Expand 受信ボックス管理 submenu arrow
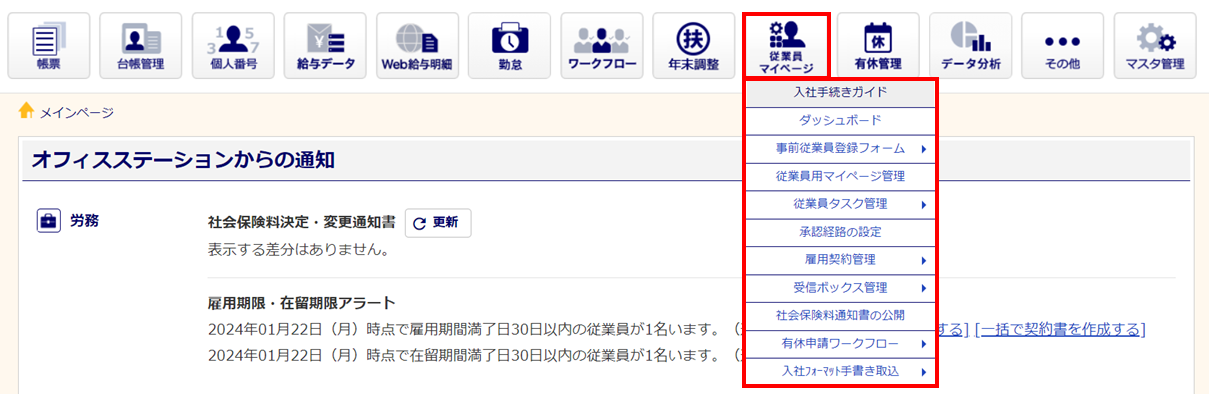Viewport: 1209px width, 394px height. tap(923, 288)
